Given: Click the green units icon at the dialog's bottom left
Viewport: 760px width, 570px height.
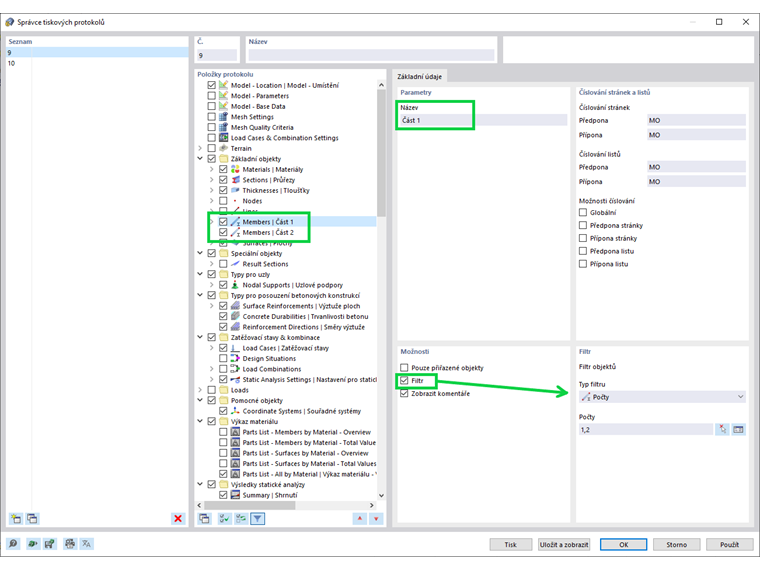Looking at the screenshot, I should (x=32, y=544).
